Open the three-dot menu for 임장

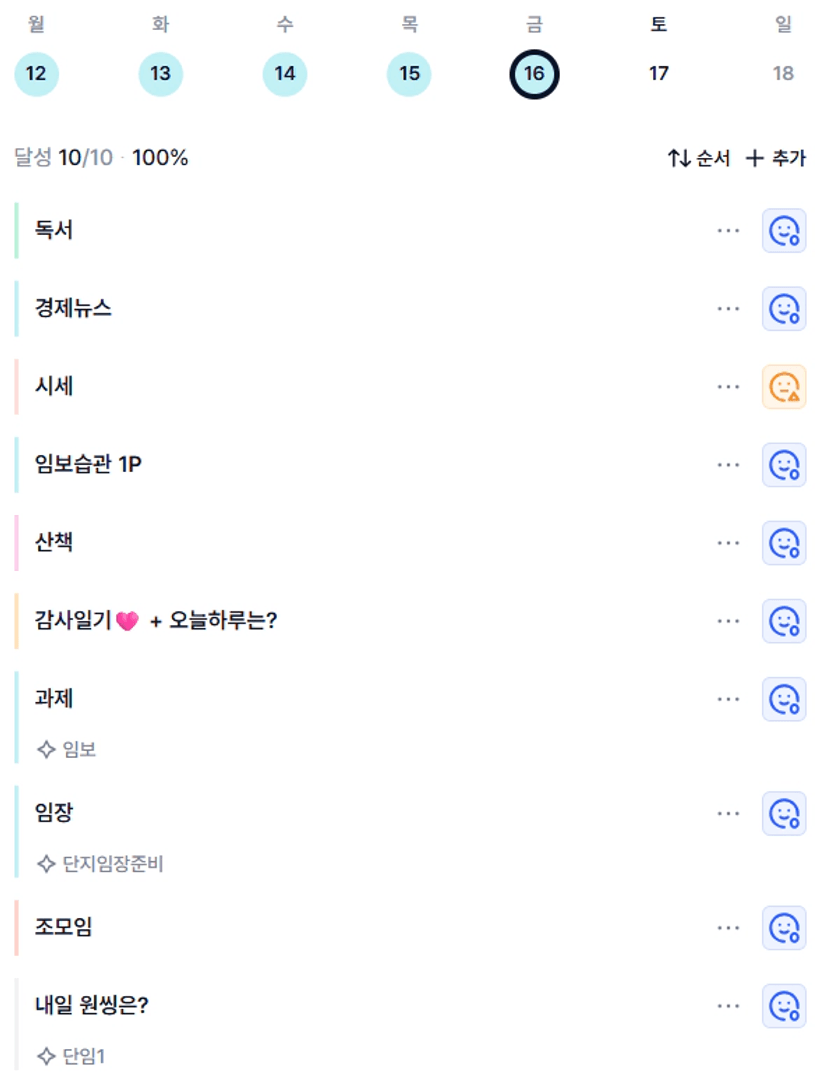pyautogui.click(x=728, y=813)
